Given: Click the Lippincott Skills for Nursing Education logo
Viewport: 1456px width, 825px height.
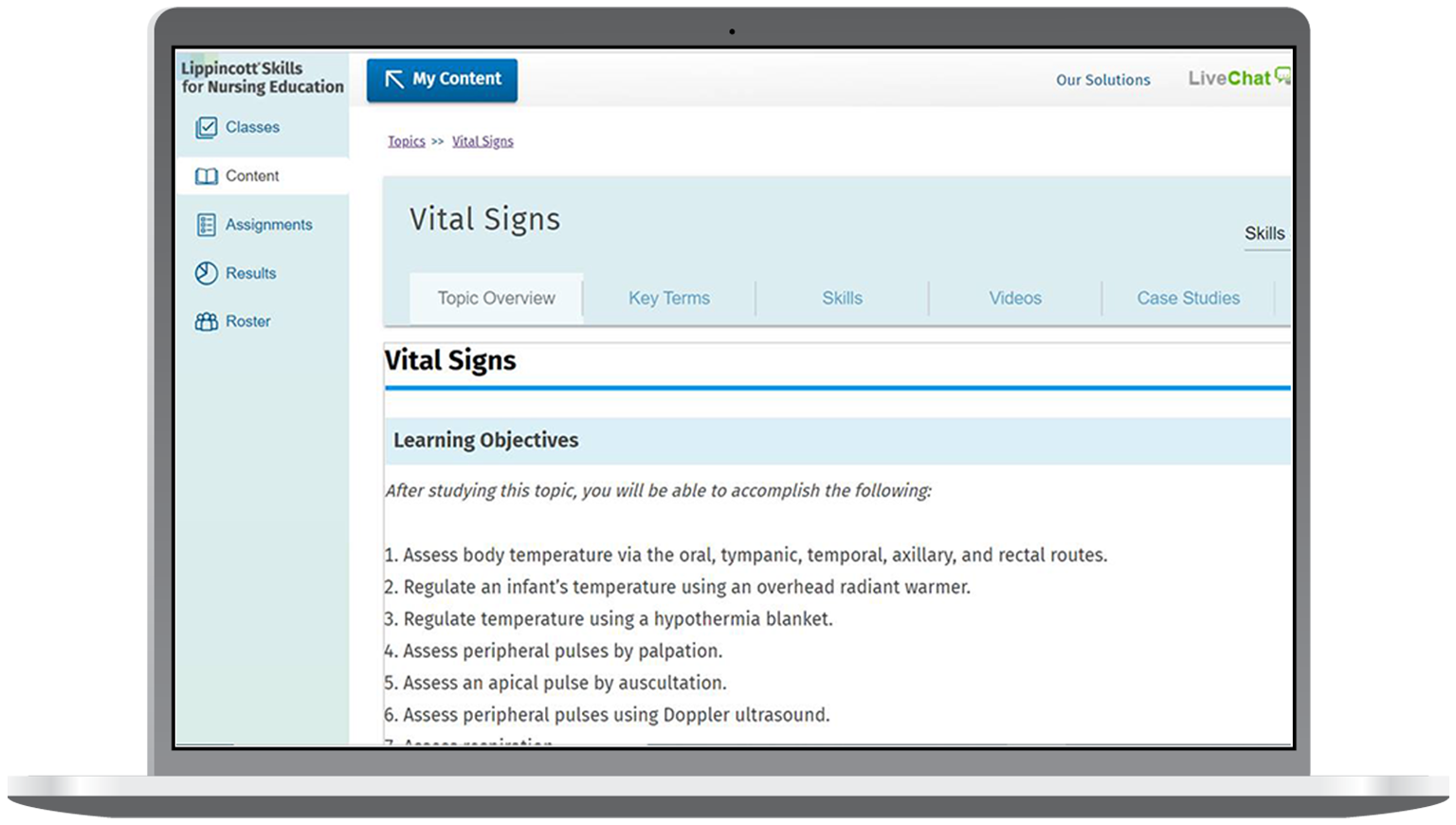Looking at the screenshot, I should (262, 78).
